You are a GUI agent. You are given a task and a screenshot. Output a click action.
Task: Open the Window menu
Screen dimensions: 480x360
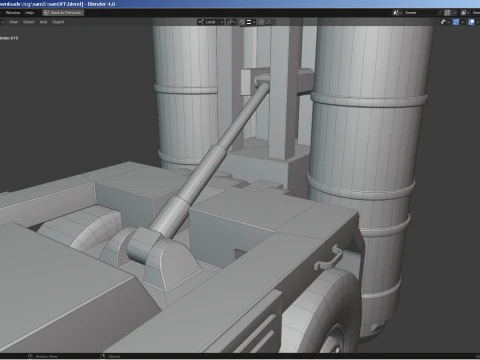click(x=13, y=13)
